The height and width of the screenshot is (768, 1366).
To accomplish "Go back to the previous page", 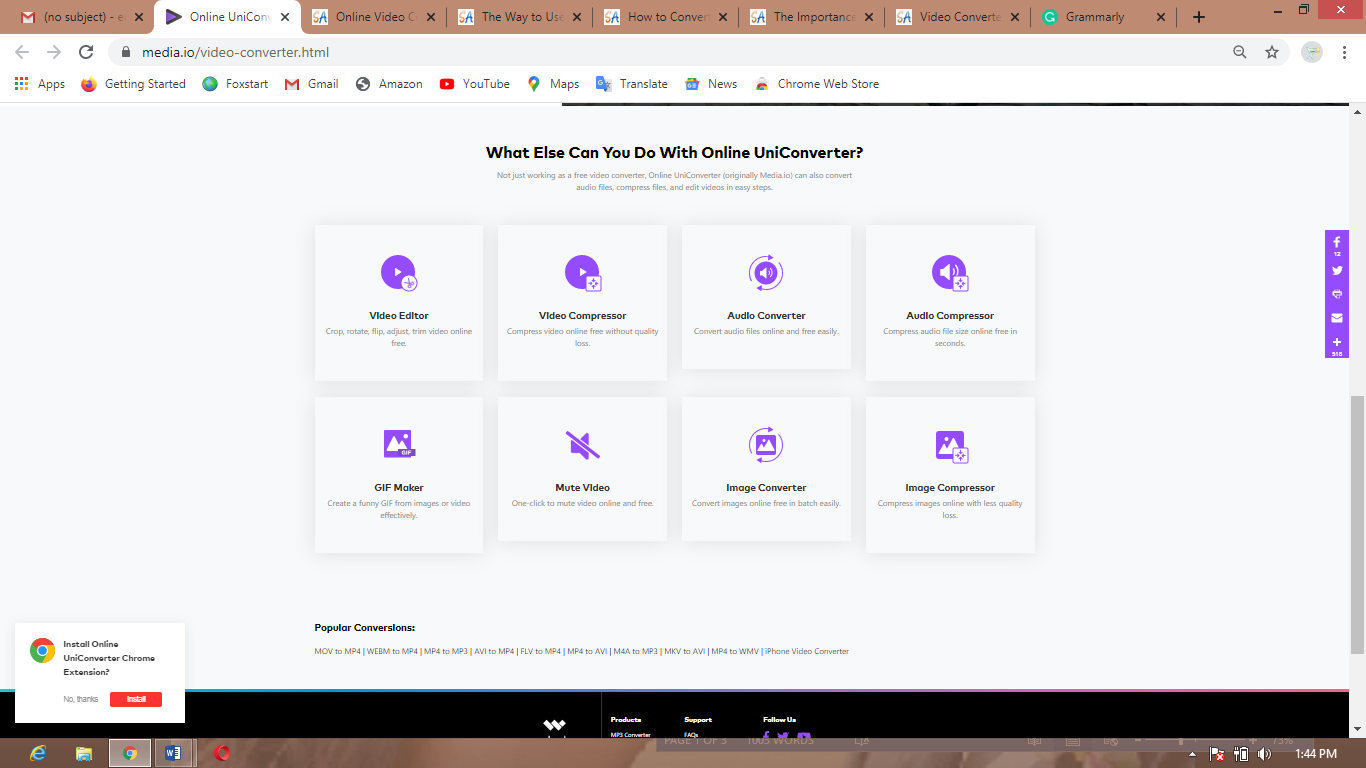I will [22, 52].
